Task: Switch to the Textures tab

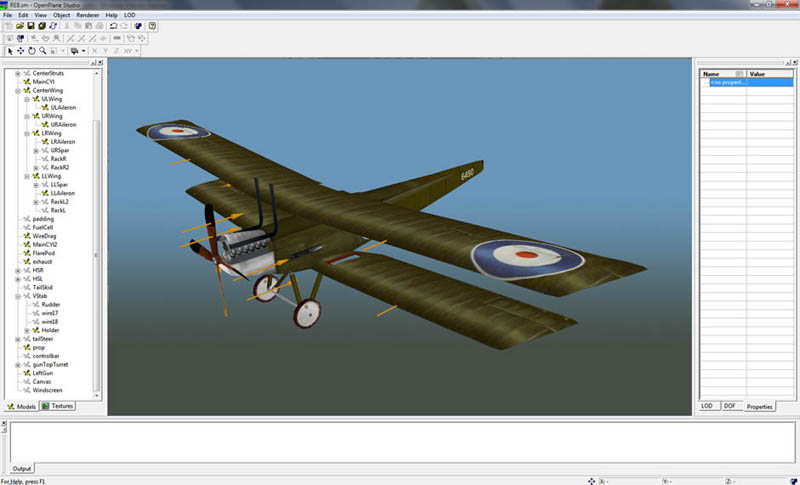Action: coord(58,406)
